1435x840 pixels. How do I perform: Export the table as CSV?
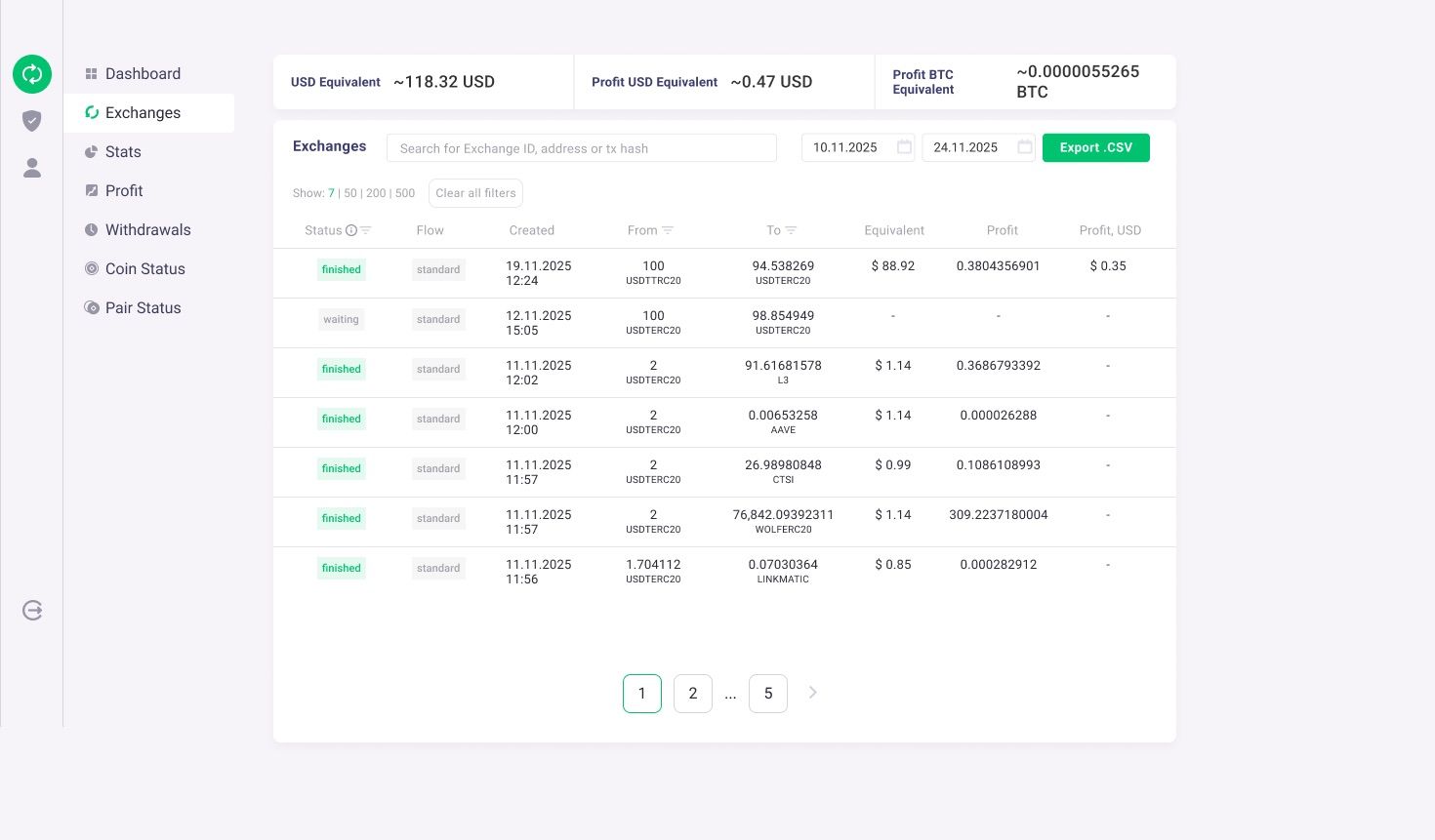(x=1095, y=147)
